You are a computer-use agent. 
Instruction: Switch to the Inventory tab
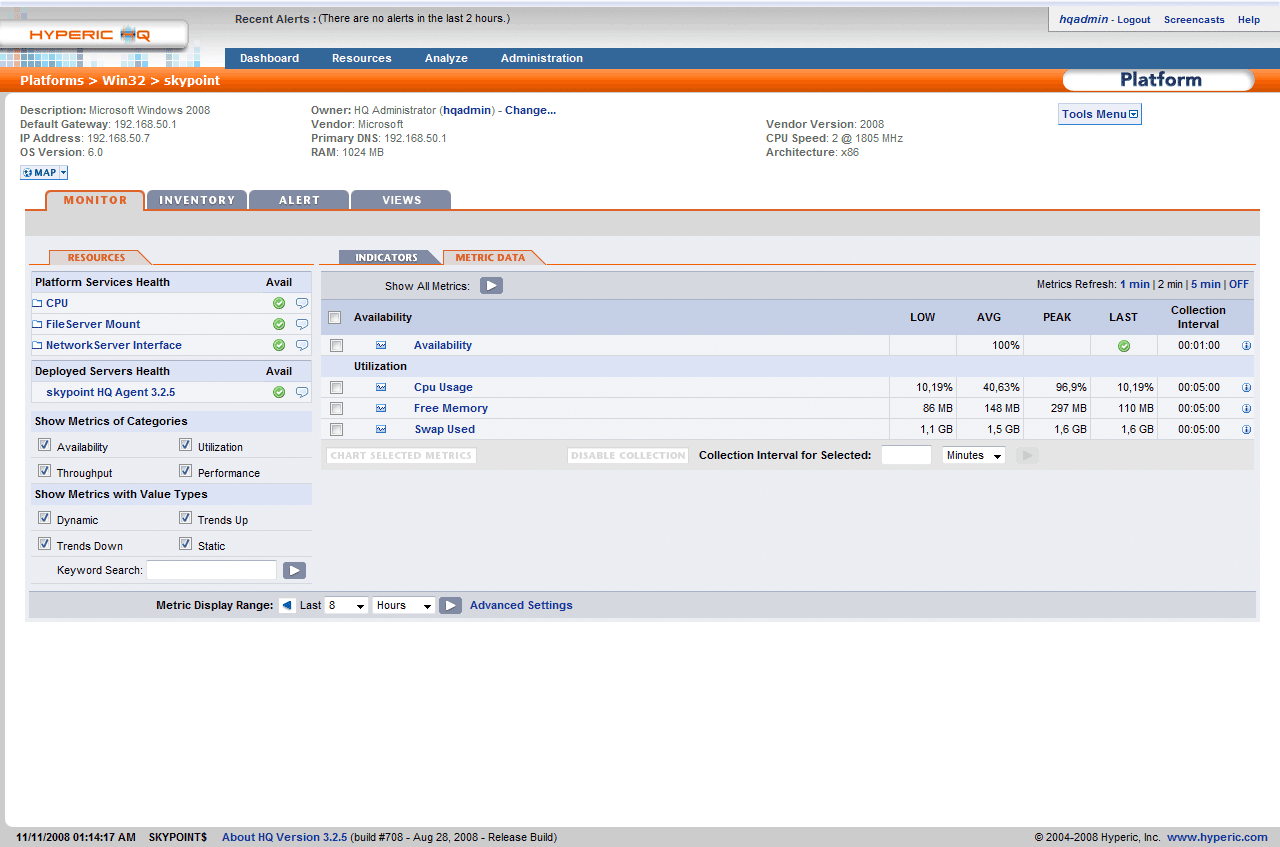coord(197,200)
